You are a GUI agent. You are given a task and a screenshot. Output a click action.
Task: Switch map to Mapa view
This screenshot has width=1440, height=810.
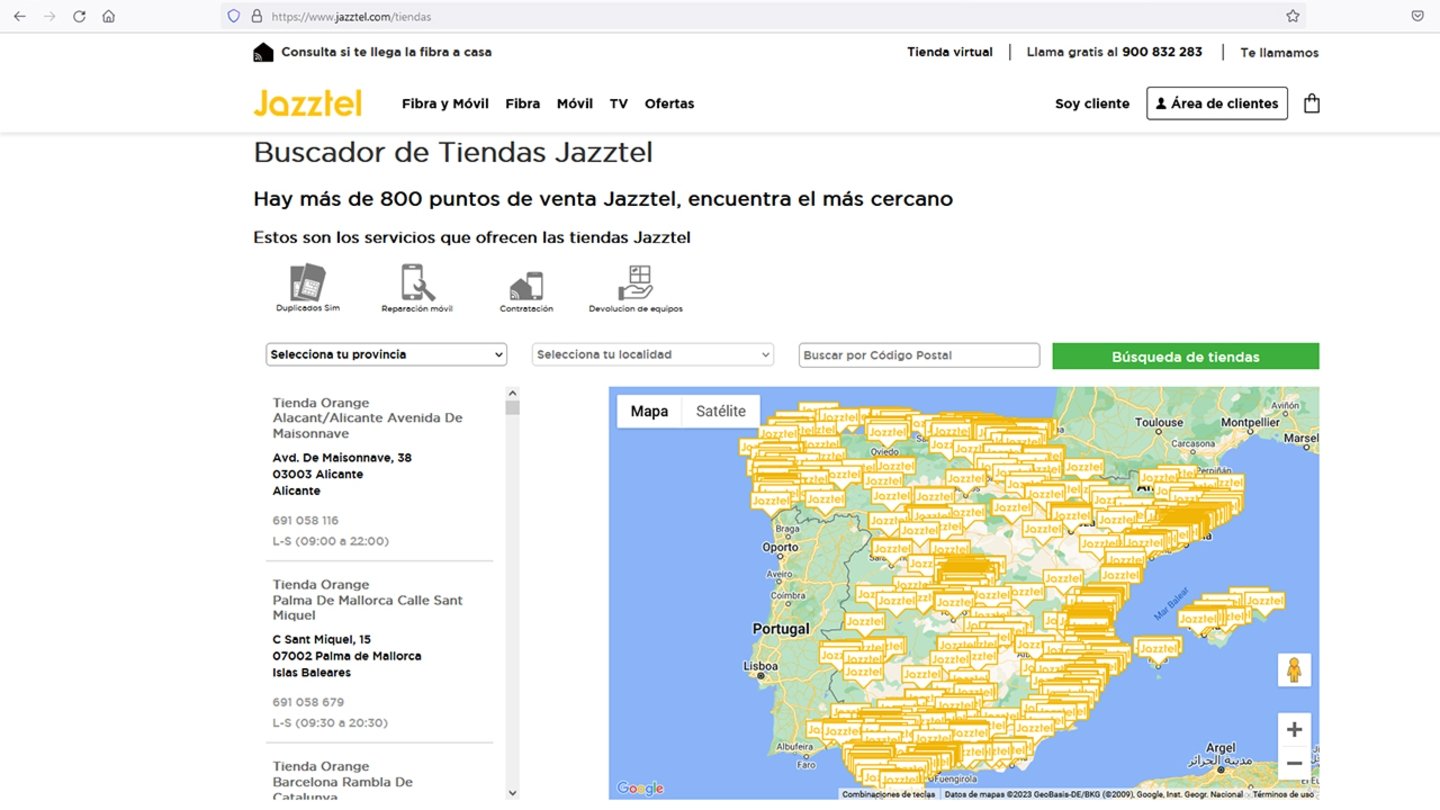649,411
